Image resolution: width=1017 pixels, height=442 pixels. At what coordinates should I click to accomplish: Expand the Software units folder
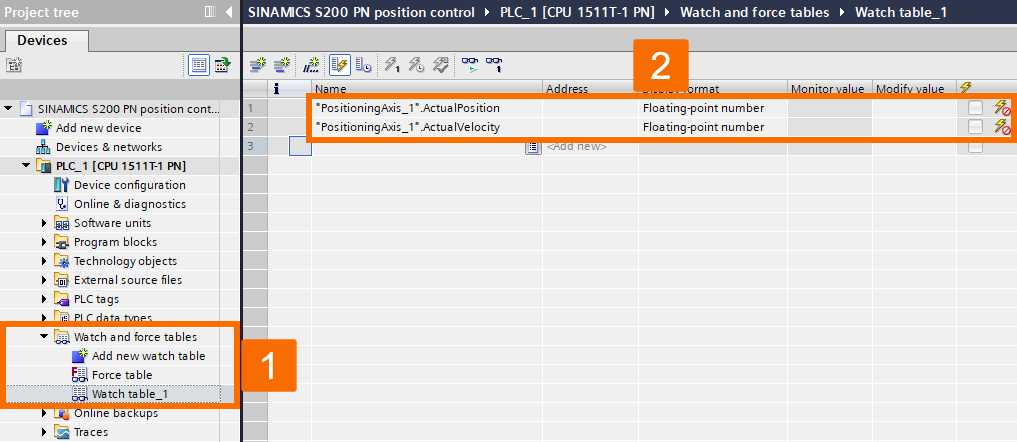tap(45, 223)
